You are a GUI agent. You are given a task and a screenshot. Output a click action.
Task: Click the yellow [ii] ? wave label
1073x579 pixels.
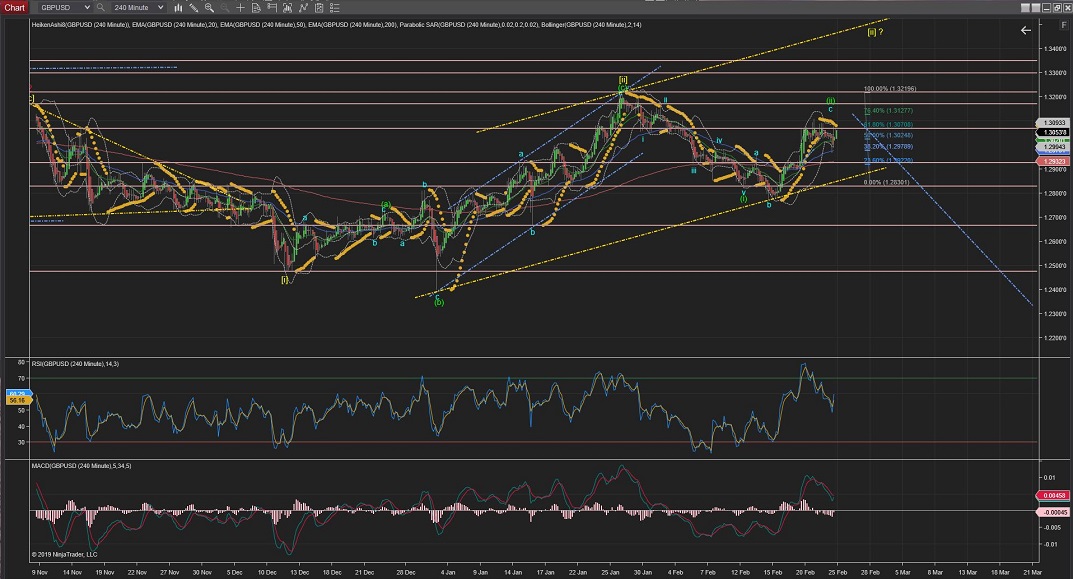click(x=875, y=31)
